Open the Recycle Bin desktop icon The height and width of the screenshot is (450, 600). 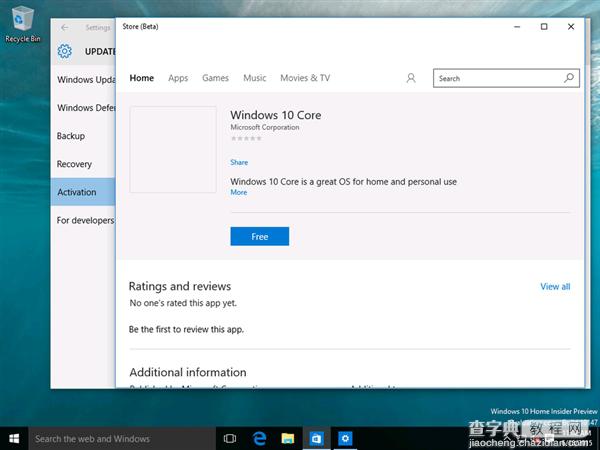tap(22, 24)
